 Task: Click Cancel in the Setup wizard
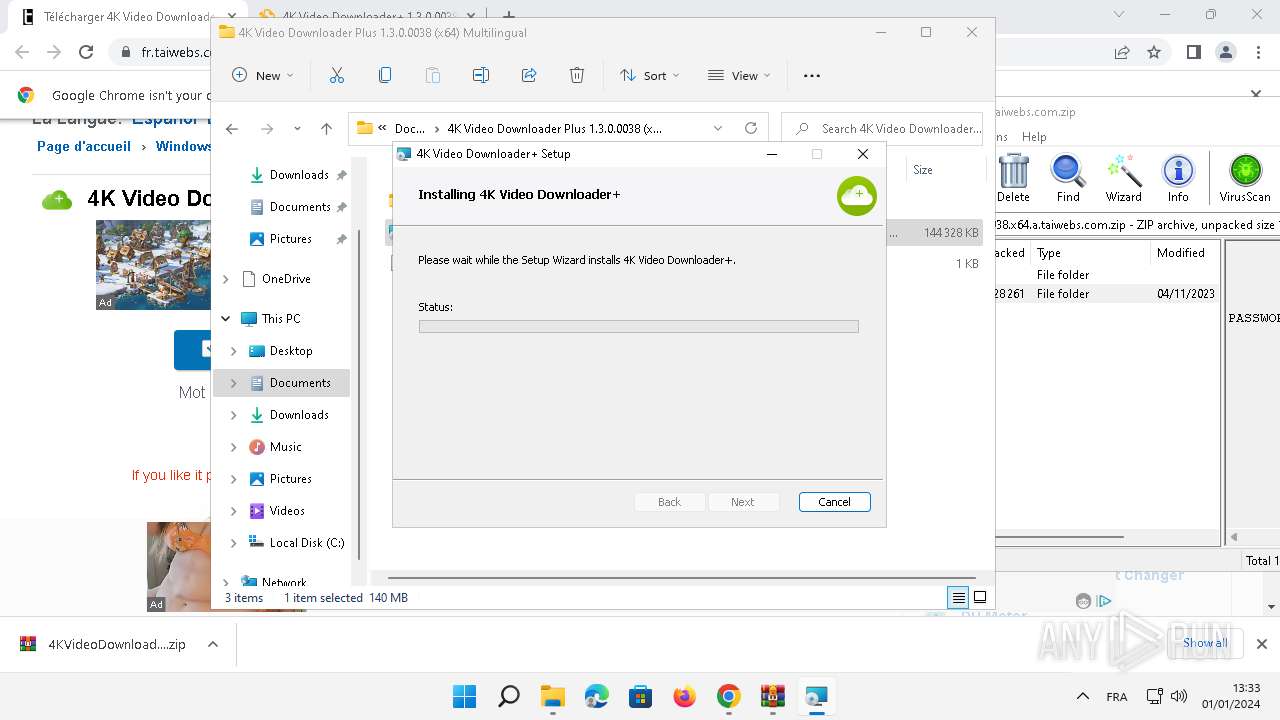(x=835, y=502)
